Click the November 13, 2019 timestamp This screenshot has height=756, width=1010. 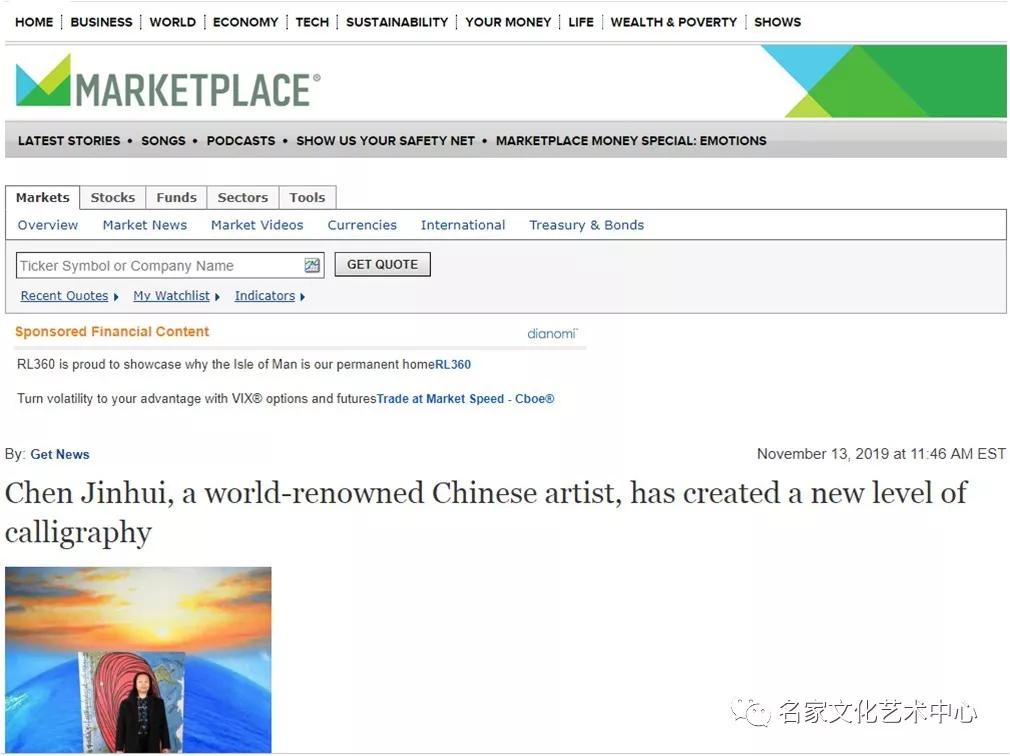point(881,454)
